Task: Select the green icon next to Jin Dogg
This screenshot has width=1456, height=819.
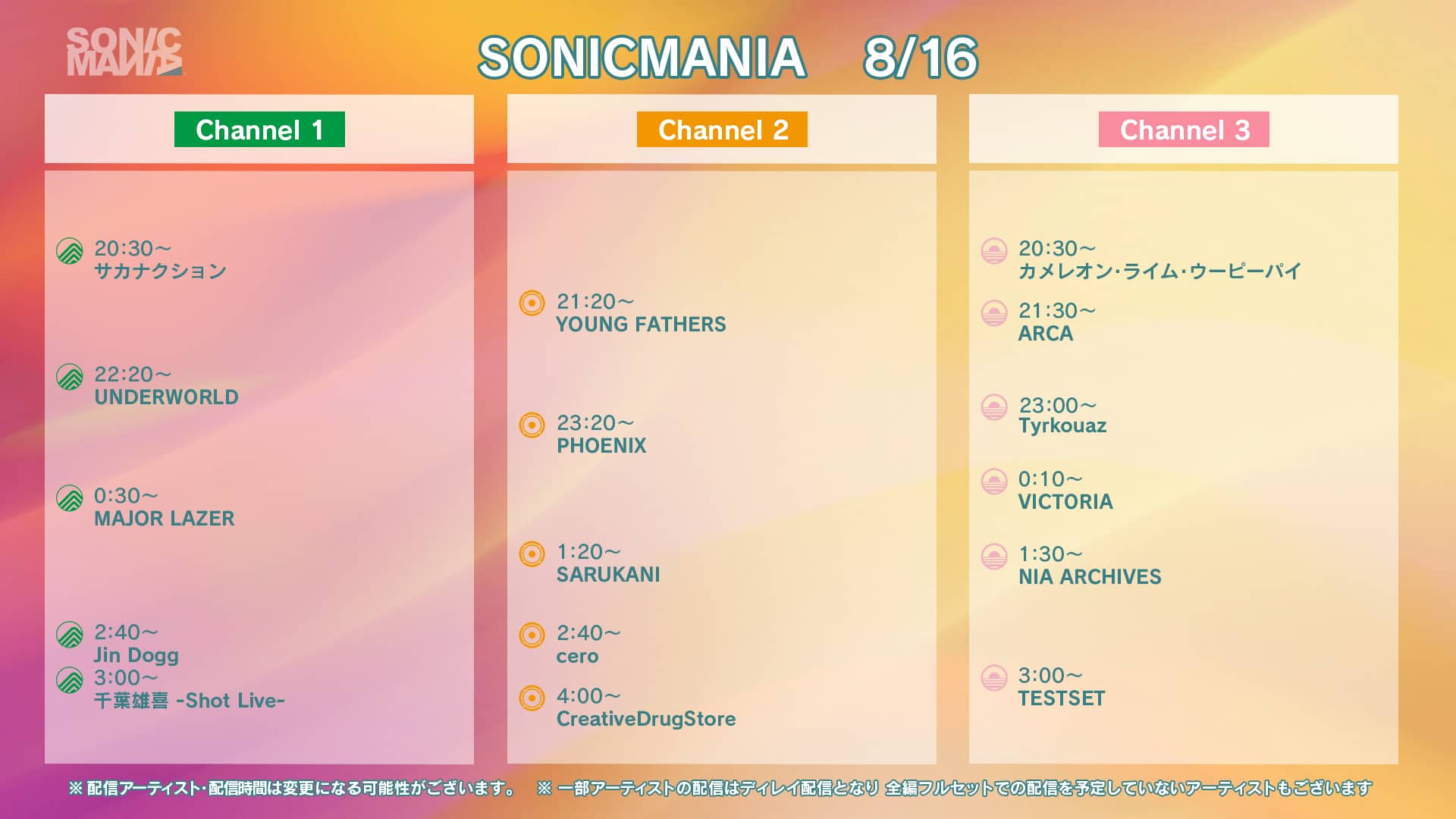Action: coord(70,635)
